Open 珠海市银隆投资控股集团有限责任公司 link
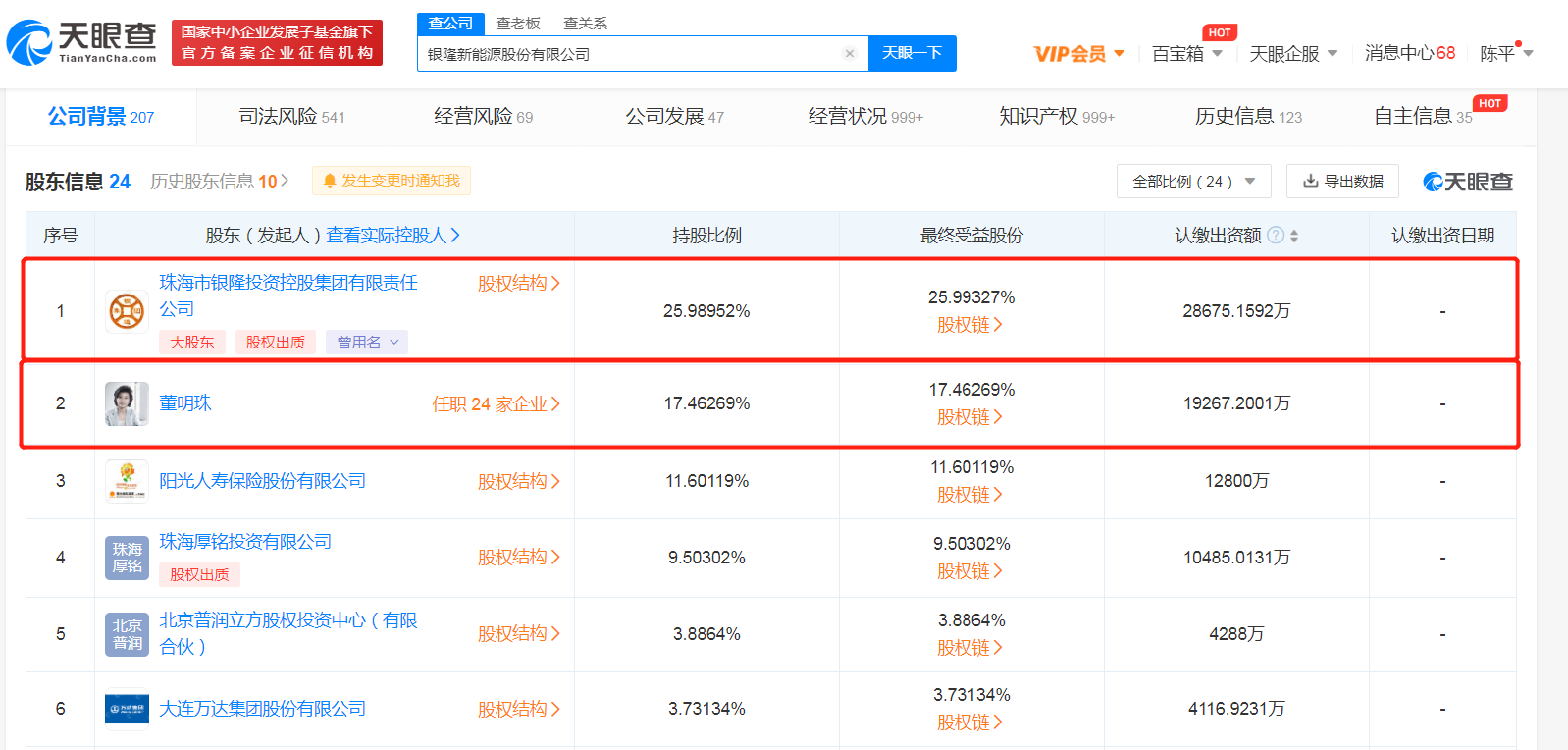 288,295
